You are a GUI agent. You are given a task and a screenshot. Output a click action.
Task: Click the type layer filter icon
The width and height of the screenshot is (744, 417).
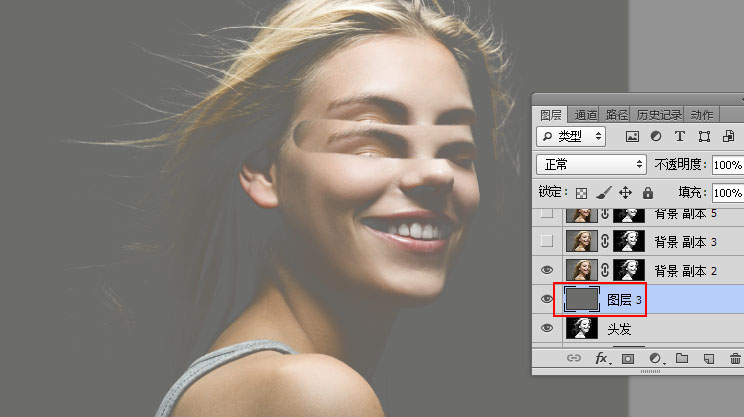pos(680,136)
